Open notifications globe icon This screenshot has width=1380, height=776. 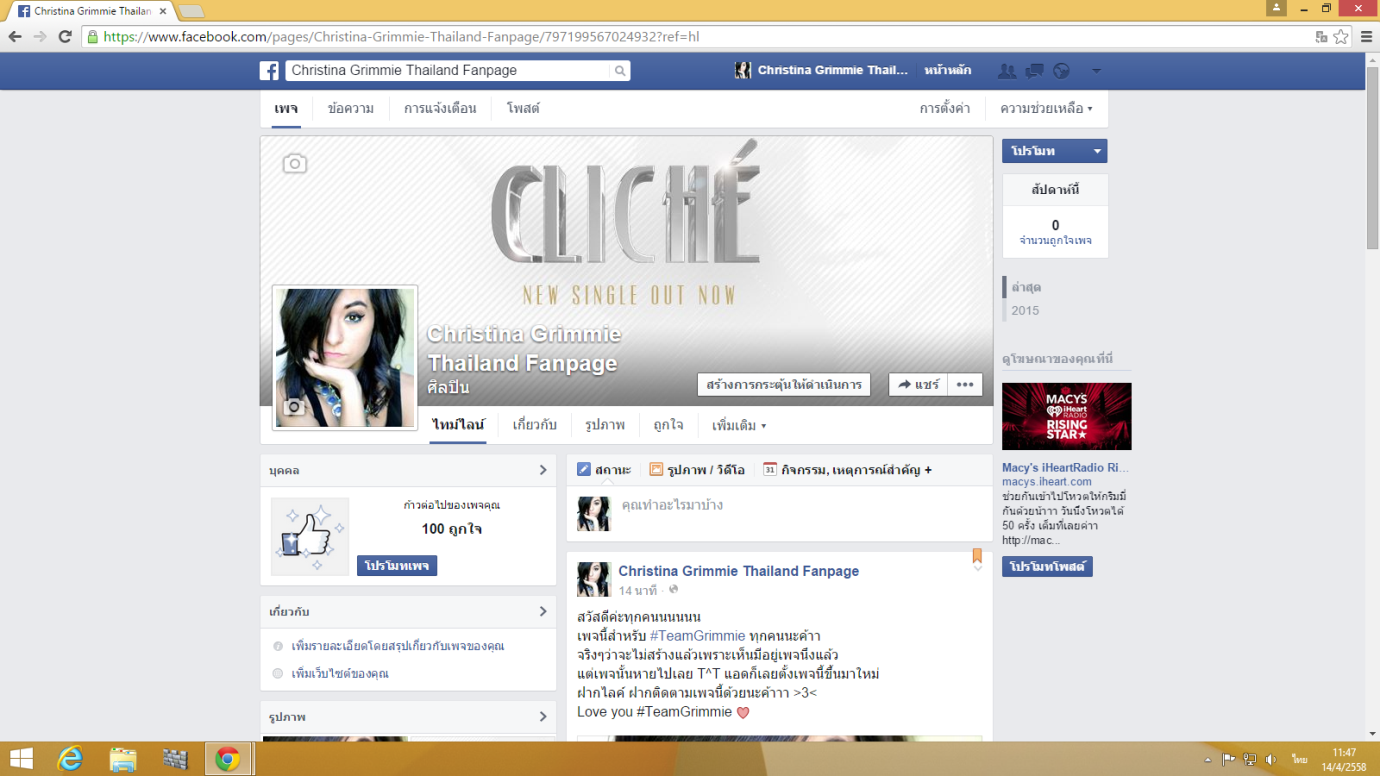pos(1061,71)
